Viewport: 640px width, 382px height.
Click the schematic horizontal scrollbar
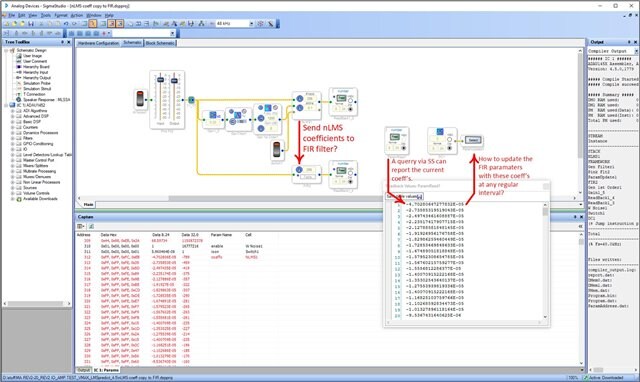pos(327,198)
